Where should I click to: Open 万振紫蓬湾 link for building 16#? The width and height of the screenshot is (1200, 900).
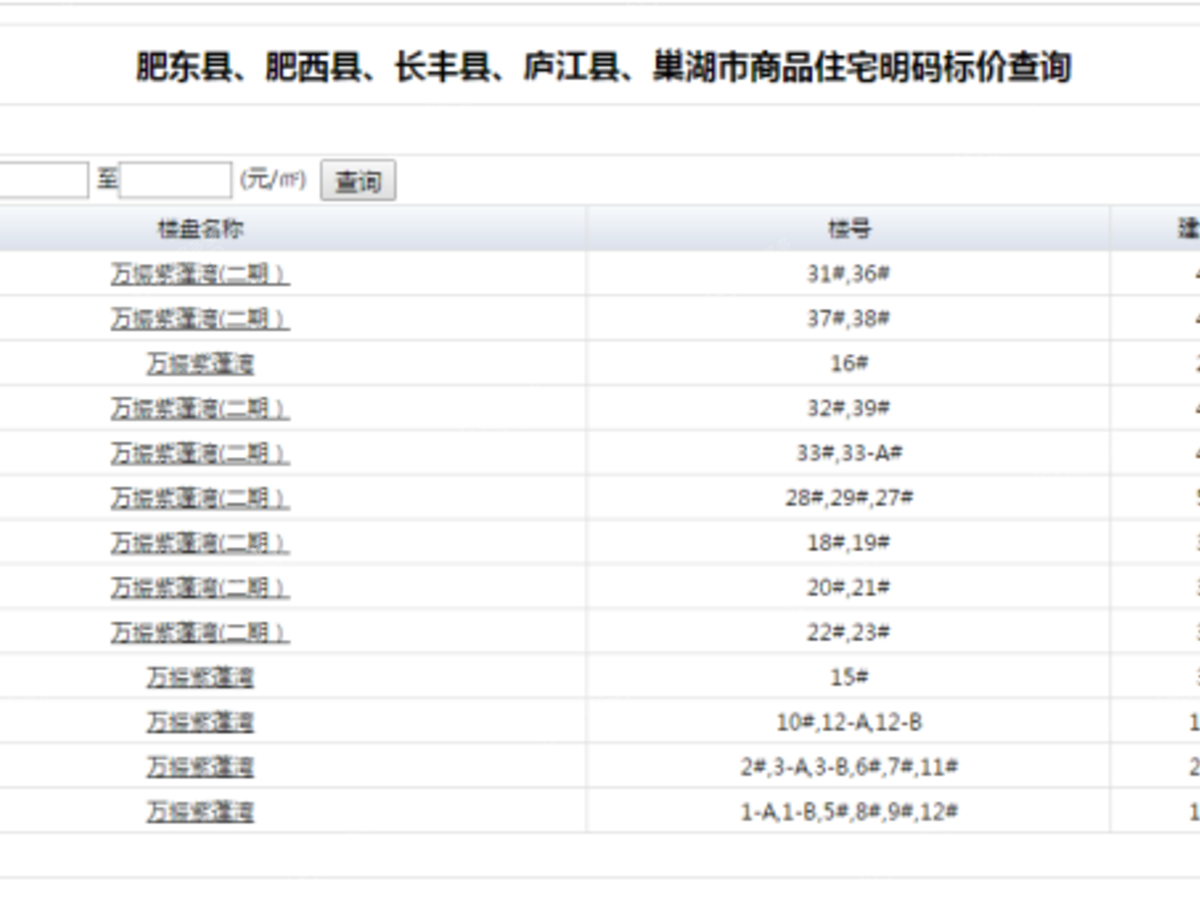click(x=200, y=363)
